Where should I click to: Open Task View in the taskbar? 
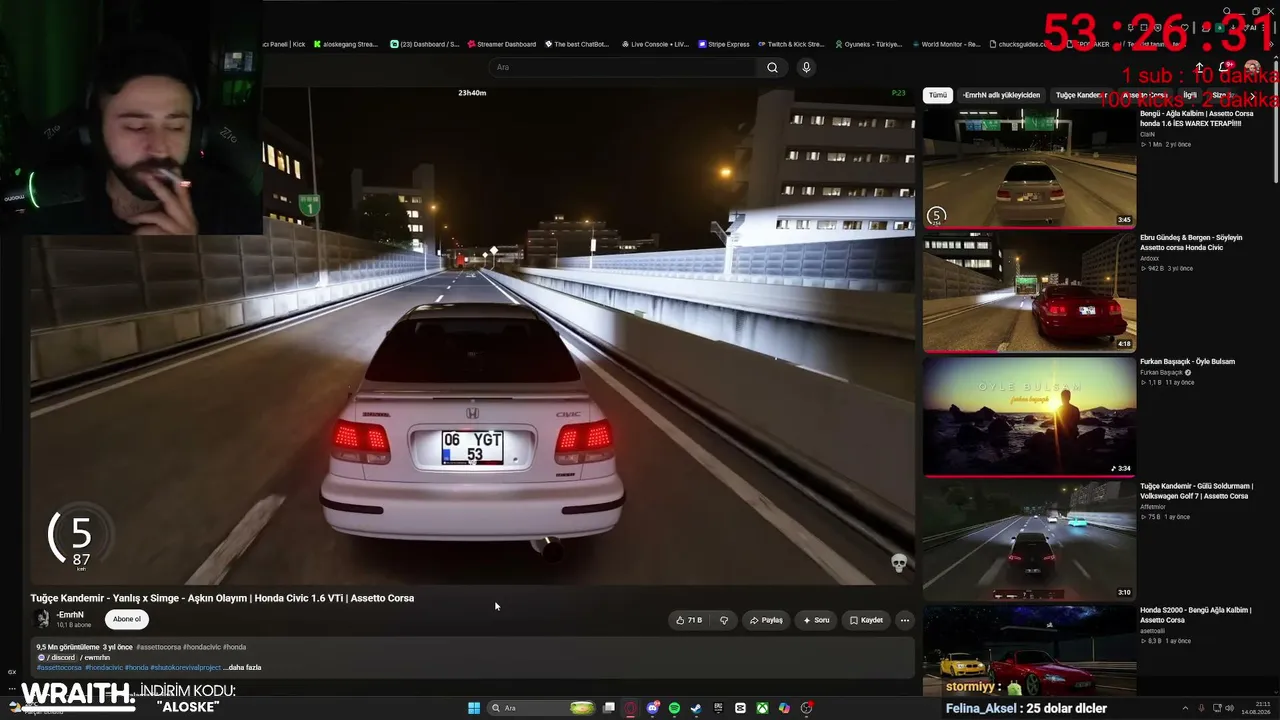pos(608,708)
